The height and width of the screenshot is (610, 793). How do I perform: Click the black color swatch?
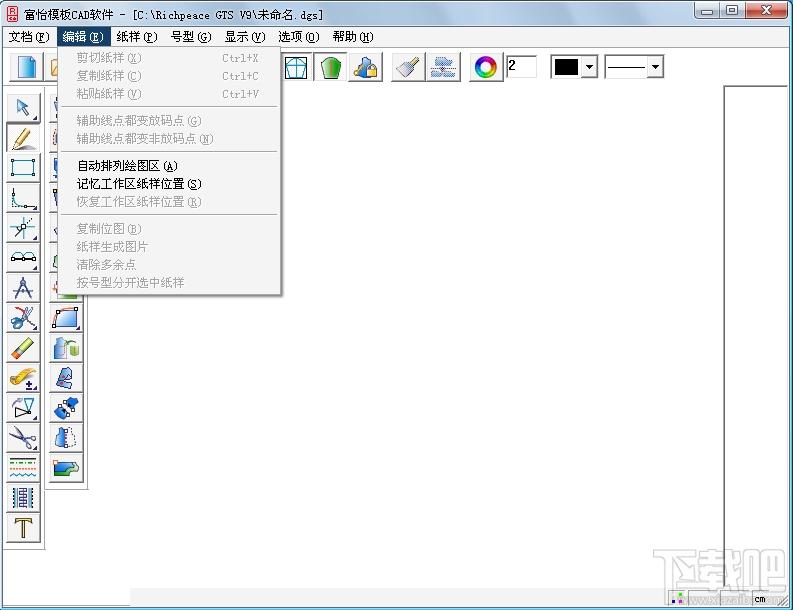tap(566, 66)
